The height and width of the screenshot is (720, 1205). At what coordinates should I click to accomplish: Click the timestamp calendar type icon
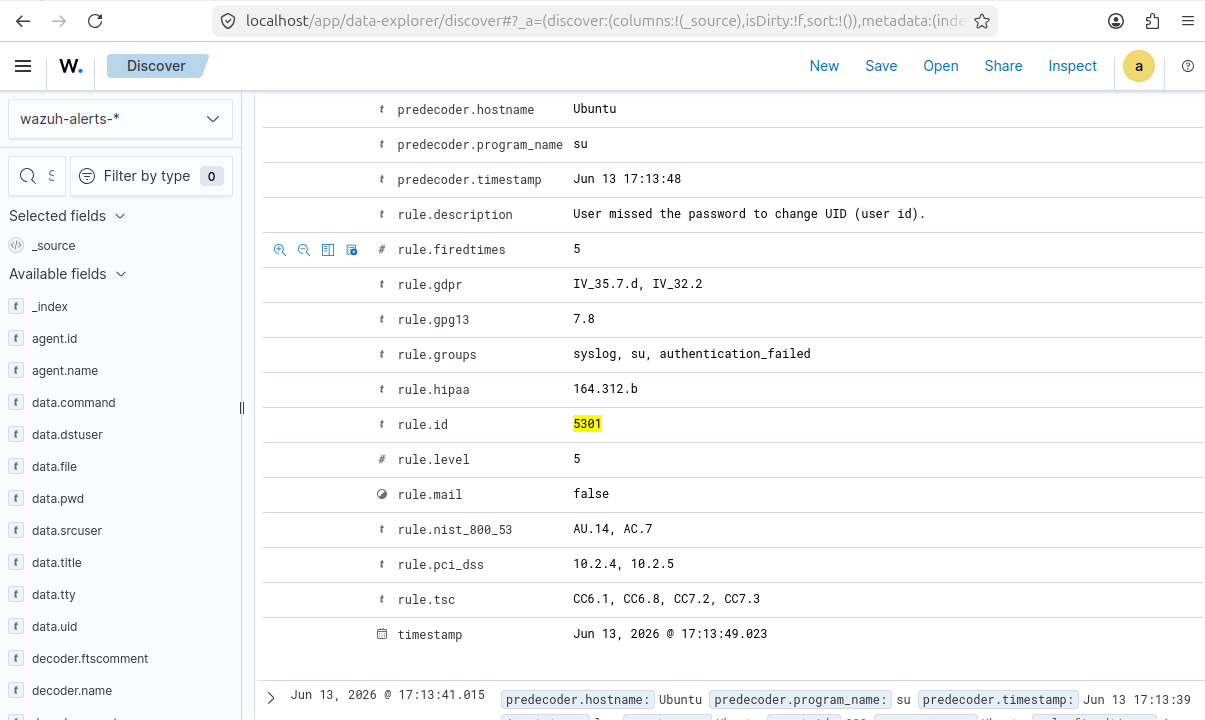381,634
